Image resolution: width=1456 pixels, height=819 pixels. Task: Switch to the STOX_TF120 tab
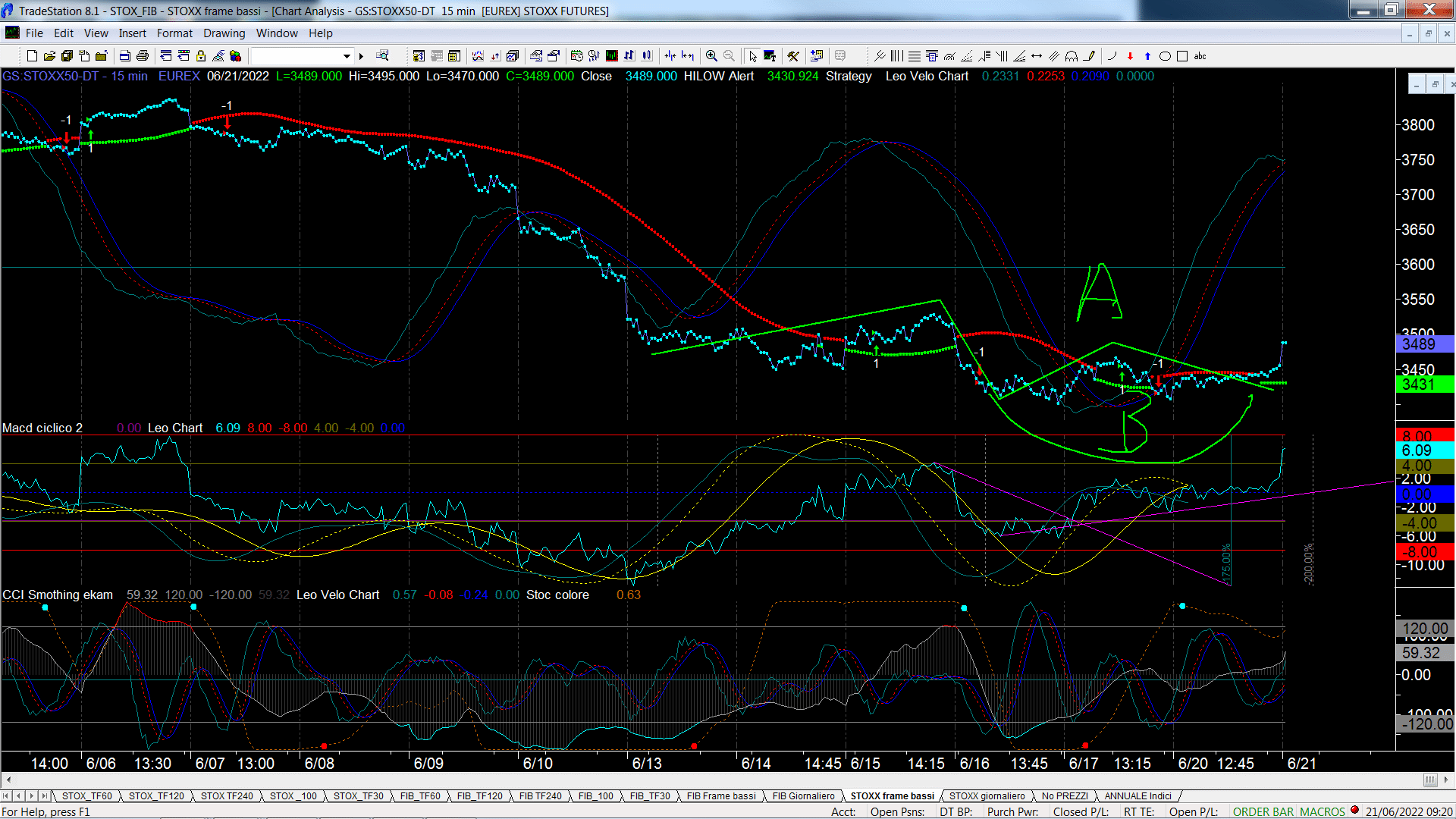pos(156,795)
